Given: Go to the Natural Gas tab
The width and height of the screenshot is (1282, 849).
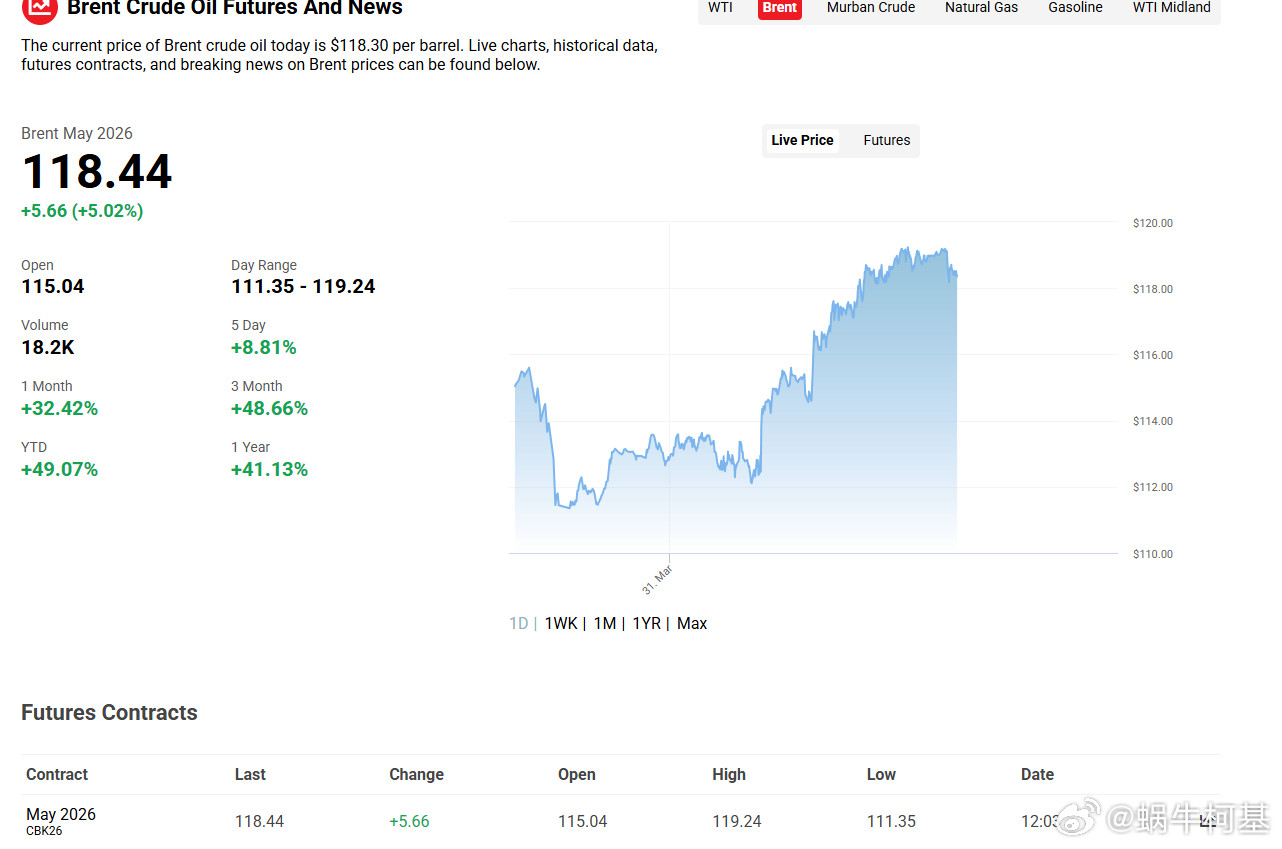Looking at the screenshot, I should point(981,8).
